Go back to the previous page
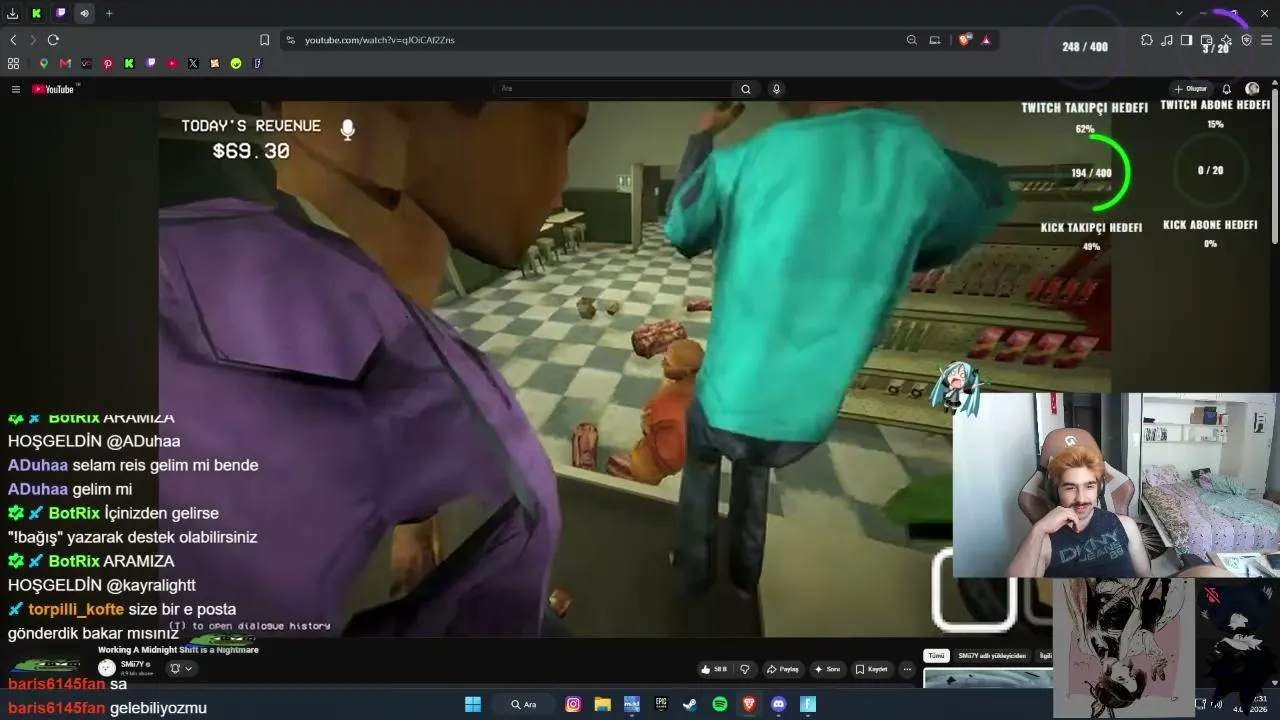 click(x=13, y=40)
